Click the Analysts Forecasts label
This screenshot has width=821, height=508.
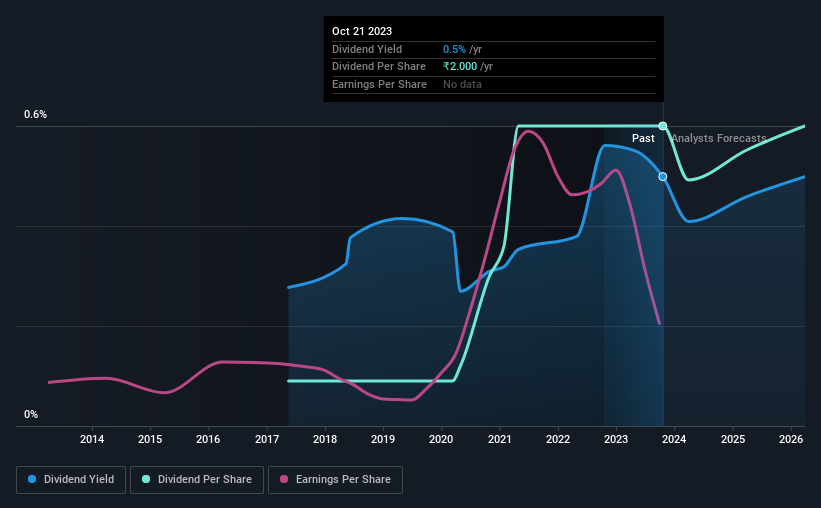[x=718, y=138]
